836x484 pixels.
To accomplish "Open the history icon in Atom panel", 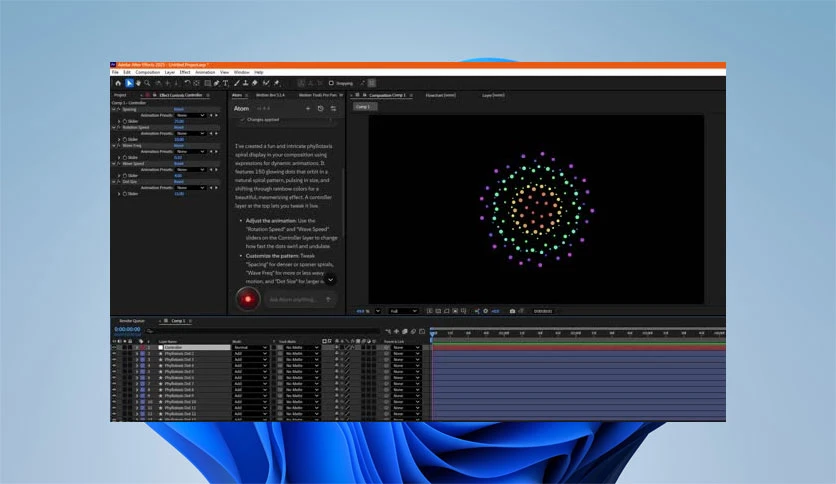I will click(320, 109).
